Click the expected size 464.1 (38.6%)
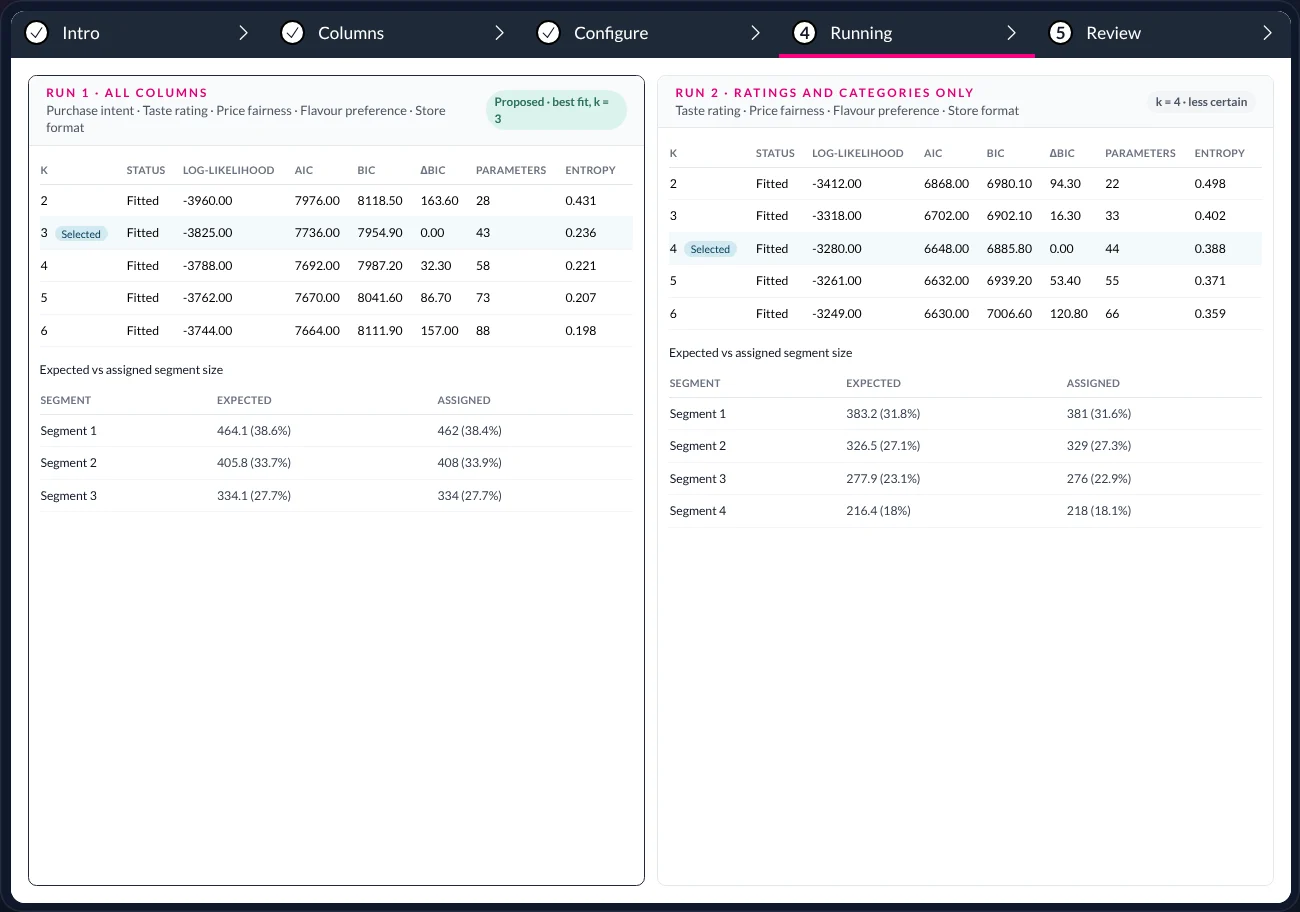1300x912 pixels. pyautogui.click(x=254, y=431)
